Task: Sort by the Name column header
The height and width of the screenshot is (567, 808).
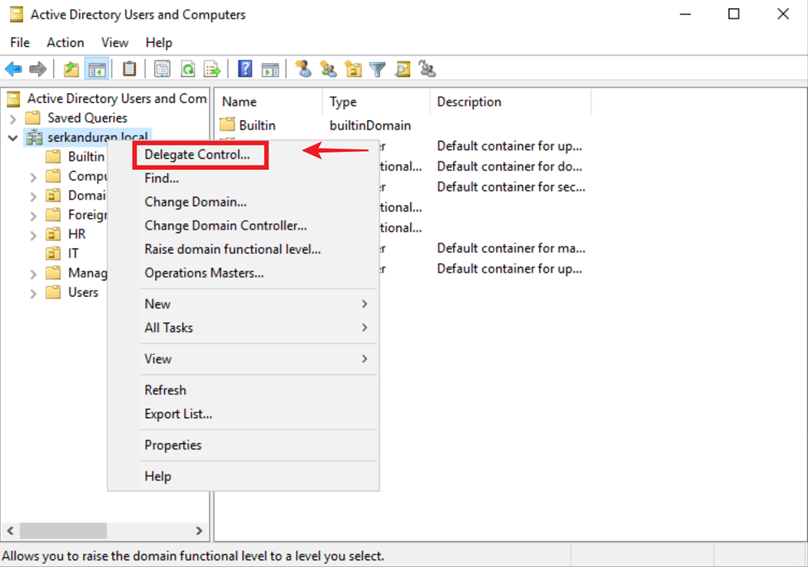Action: [269, 102]
